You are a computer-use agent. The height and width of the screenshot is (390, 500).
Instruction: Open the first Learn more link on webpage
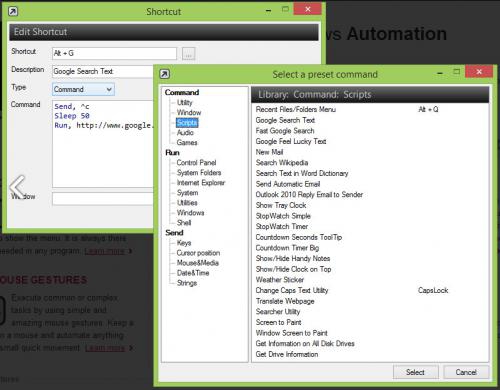[x=104, y=251]
